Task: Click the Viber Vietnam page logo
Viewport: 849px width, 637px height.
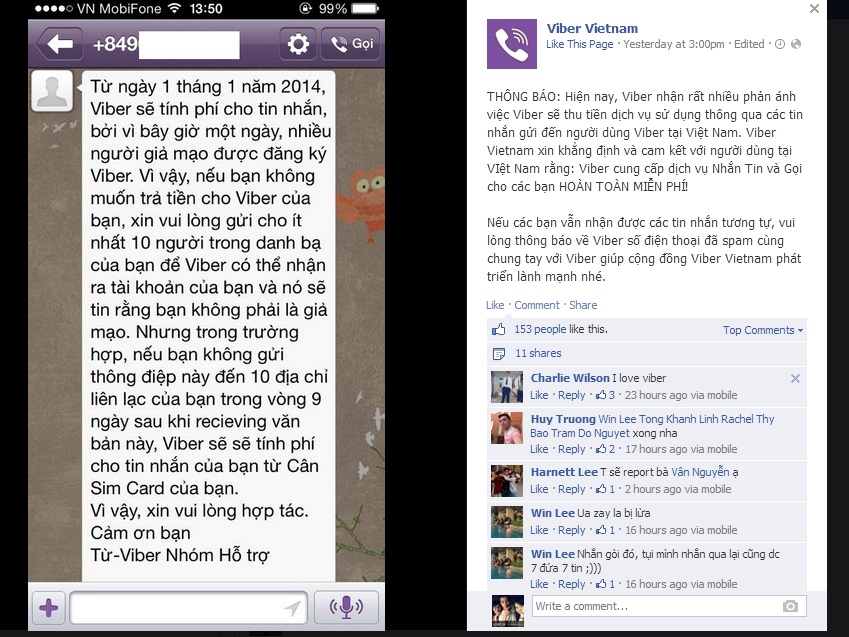Action: pyautogui.click(x=512, y=44)
